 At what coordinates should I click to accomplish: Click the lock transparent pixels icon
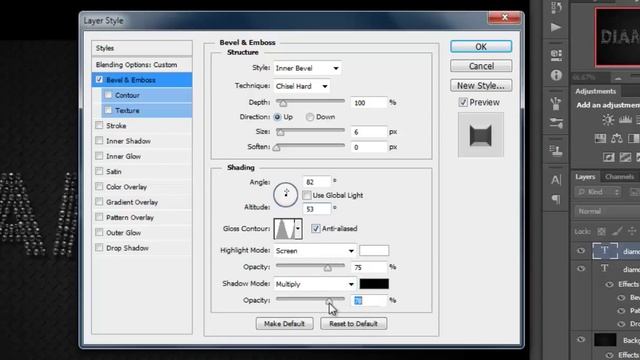(x=601, y=231)
